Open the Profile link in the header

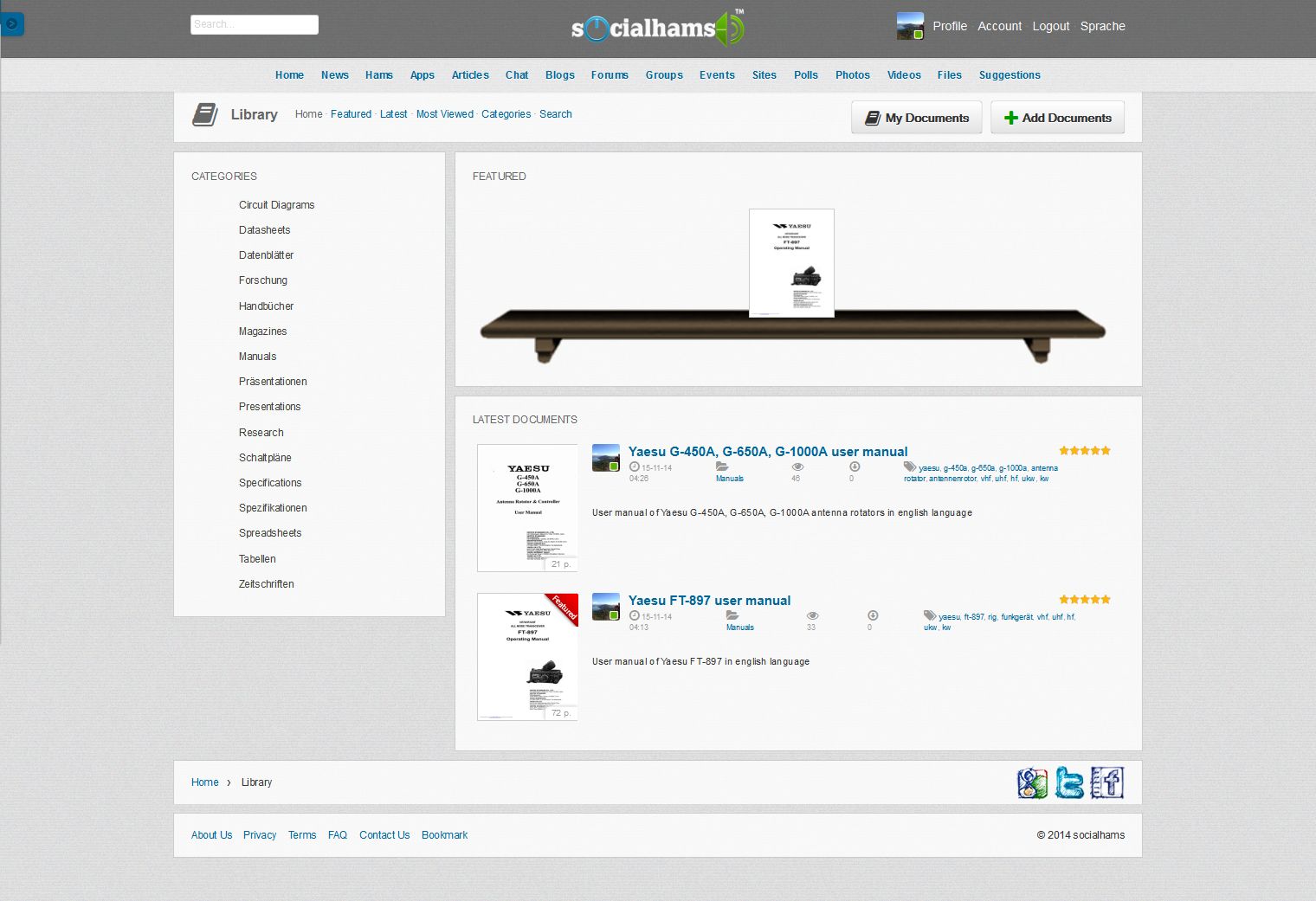[950, 26]
